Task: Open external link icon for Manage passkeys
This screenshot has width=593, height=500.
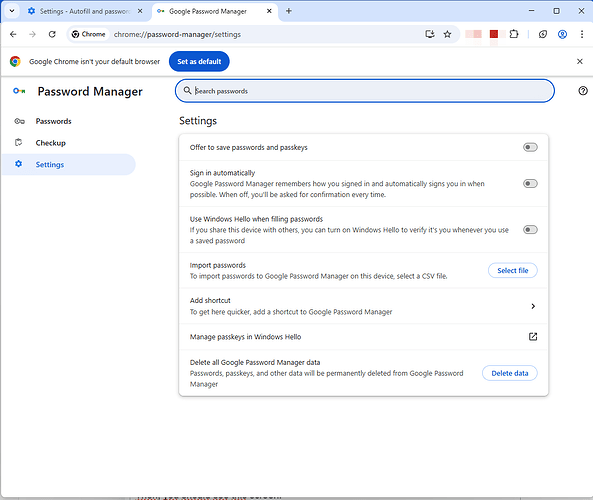Action: pyautogui.click(x=533, y=337)
